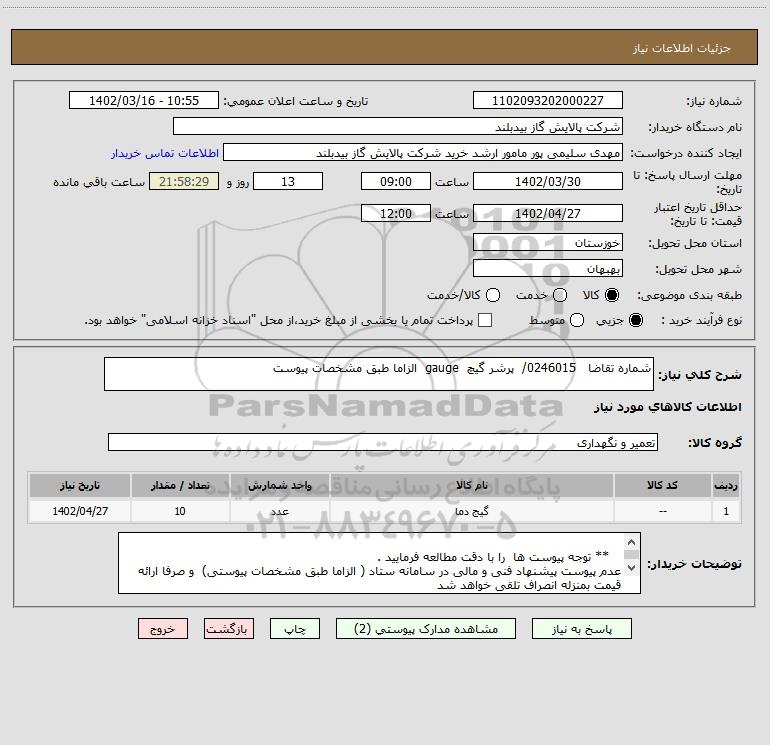Click the goods group field 'تعمیر و نگهداری'
This screenshot has width=770, height=745.
pos(383,442)
